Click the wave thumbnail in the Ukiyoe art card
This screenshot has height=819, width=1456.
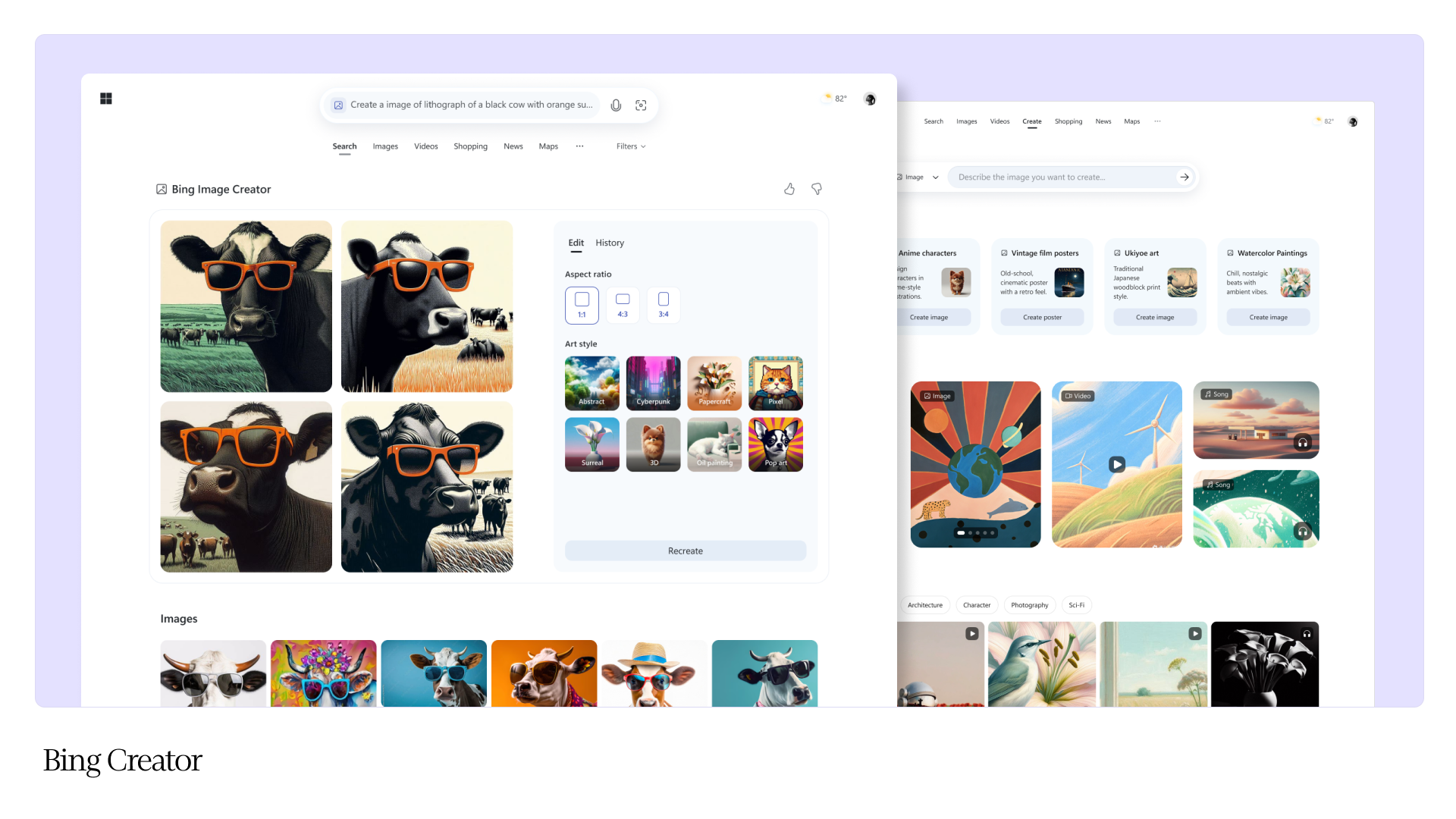coord(1182,283)
